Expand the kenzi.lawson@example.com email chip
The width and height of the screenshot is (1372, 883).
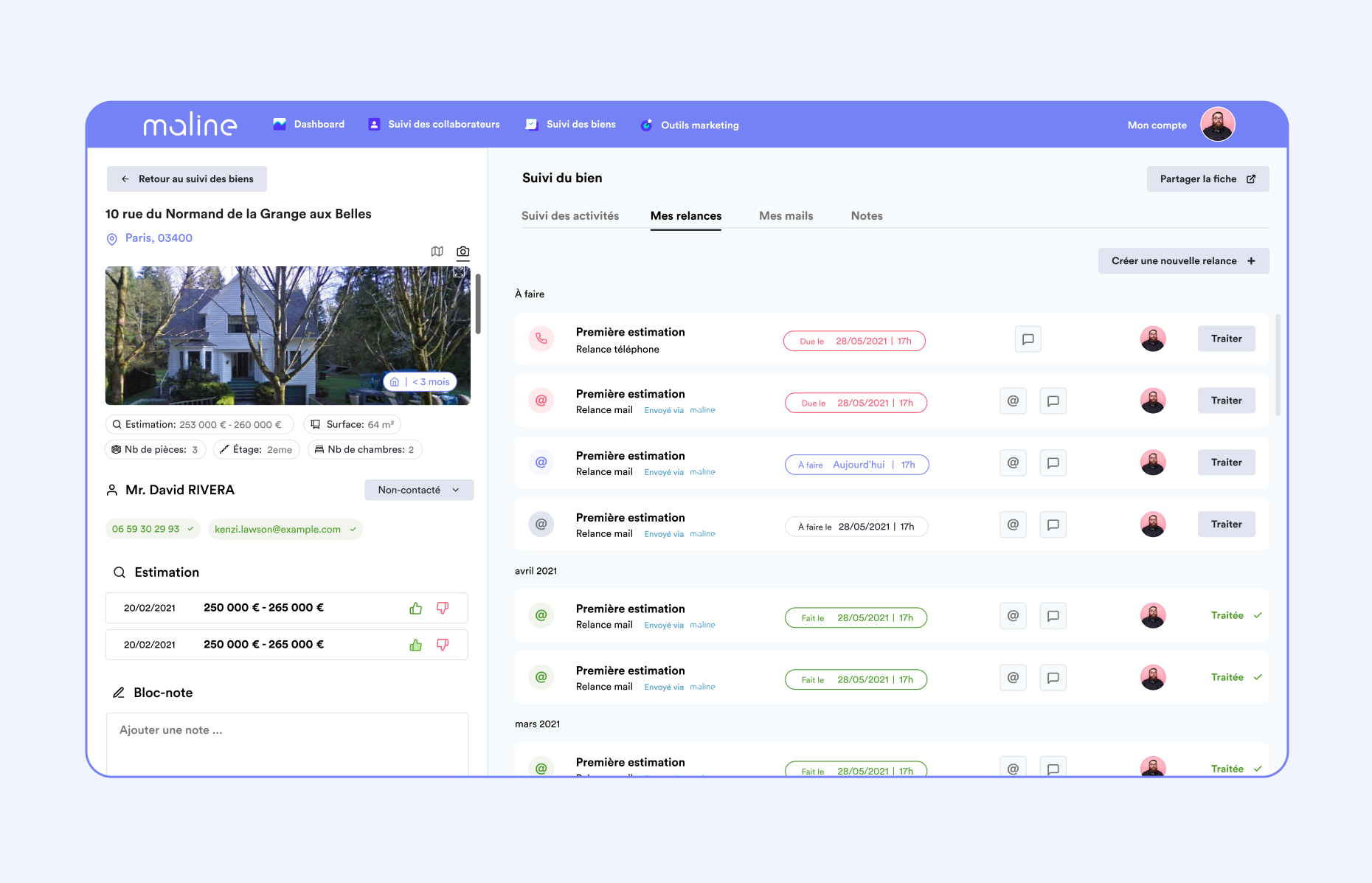coord(285,529)
